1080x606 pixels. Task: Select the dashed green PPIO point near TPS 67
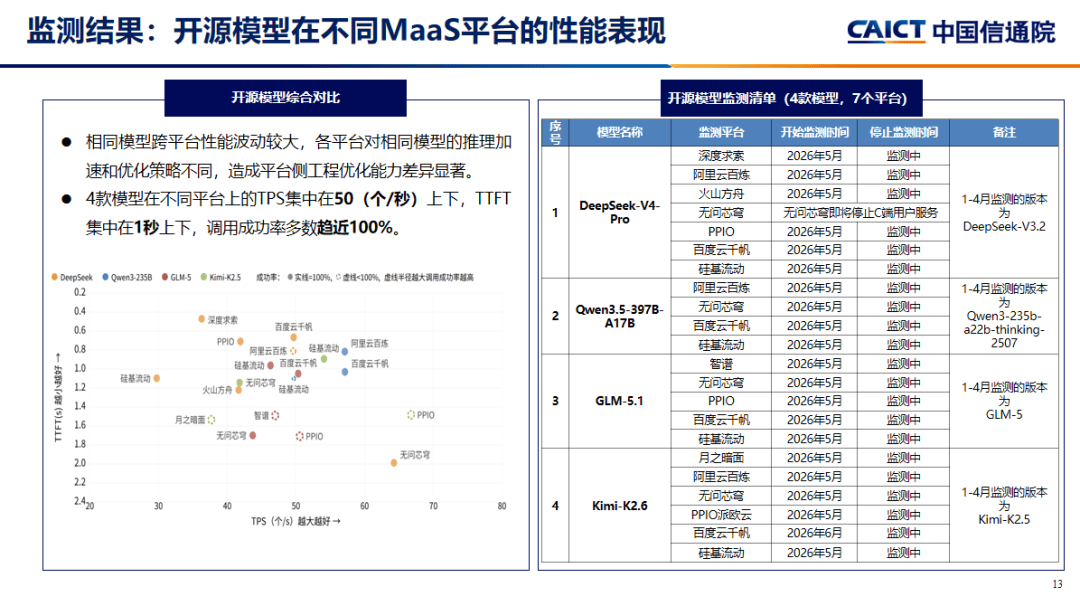pos(411,415)
